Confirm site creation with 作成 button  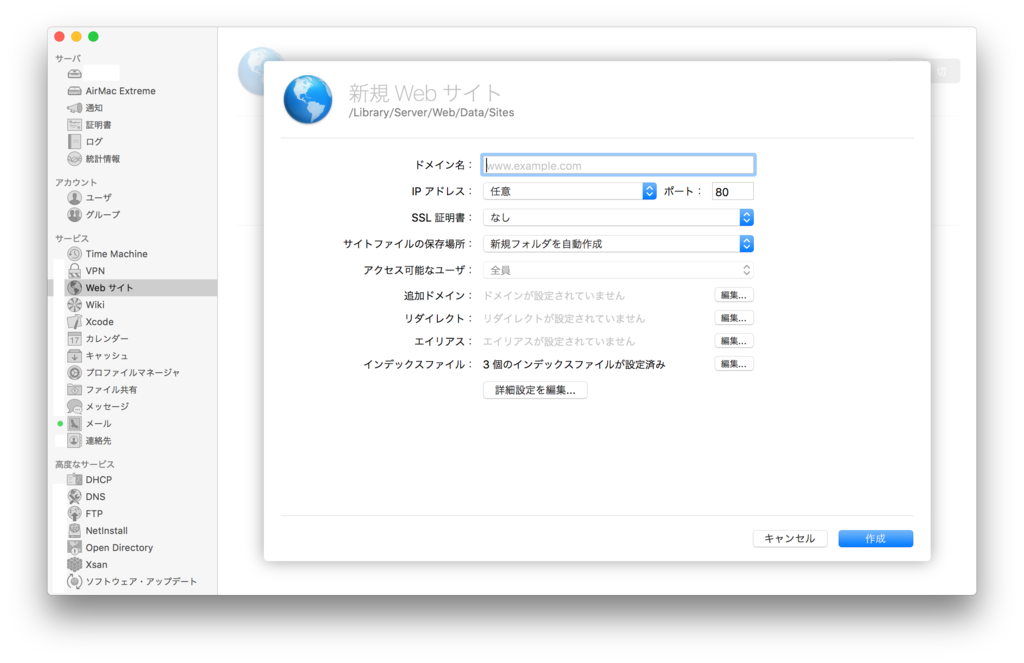point(875,538)
